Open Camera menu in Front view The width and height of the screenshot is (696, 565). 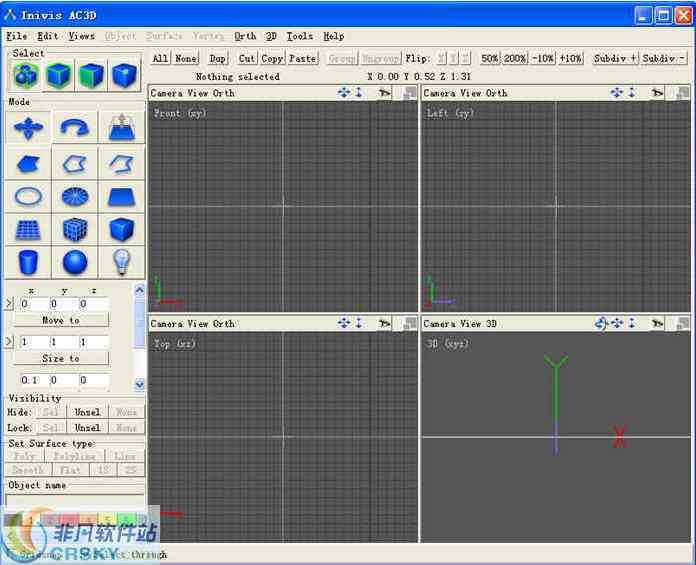(166, 93)
